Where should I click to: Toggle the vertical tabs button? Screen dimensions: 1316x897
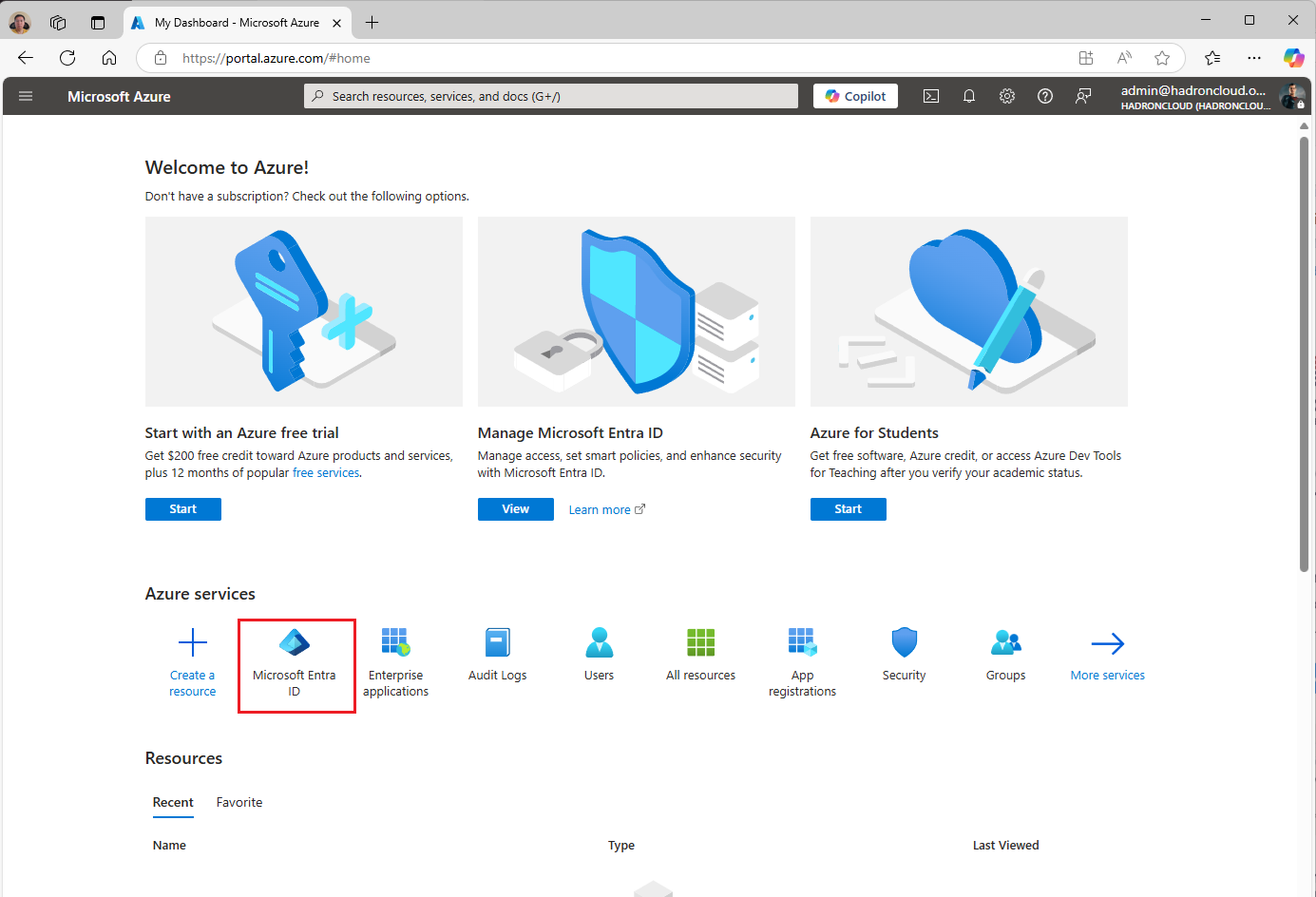tap(98, 22)
